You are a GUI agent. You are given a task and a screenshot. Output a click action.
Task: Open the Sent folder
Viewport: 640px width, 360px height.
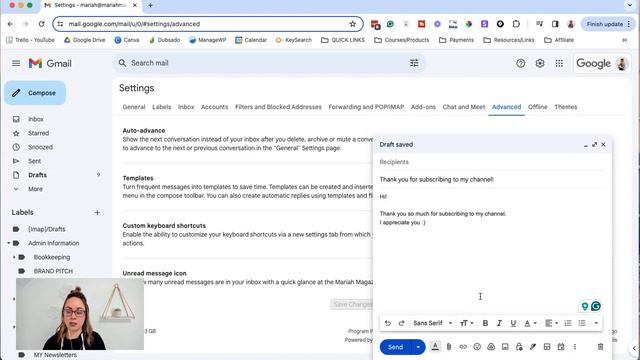[34, 161]
